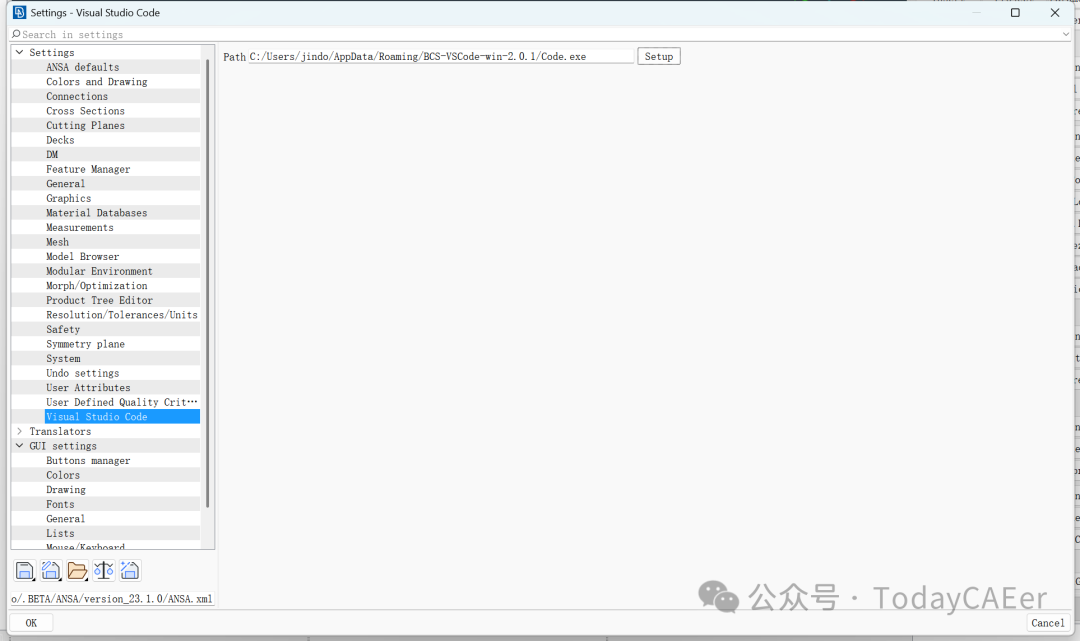The image size is (1080, 641).
Task: Open the search bar dropdown arrow
Action: click(1066, 34)
